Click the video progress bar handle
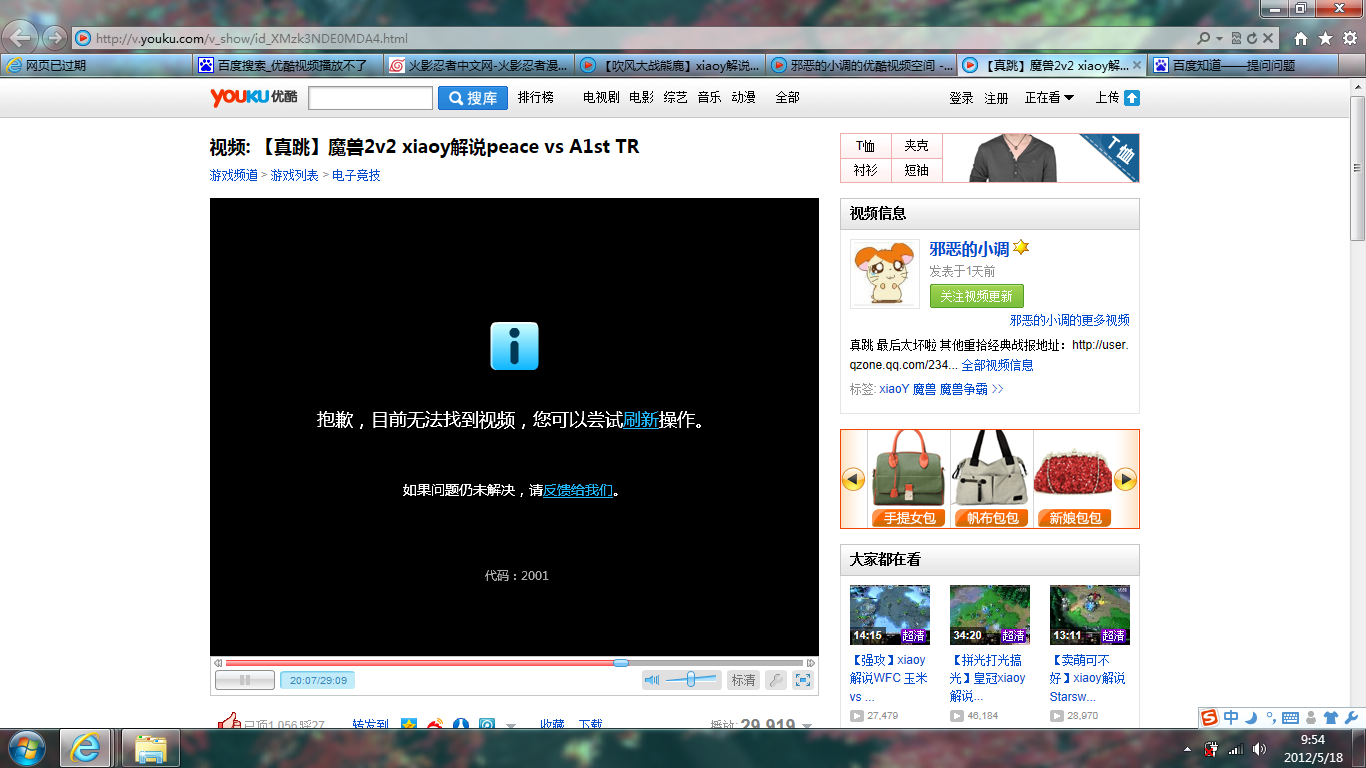 [x=621, y=663]
